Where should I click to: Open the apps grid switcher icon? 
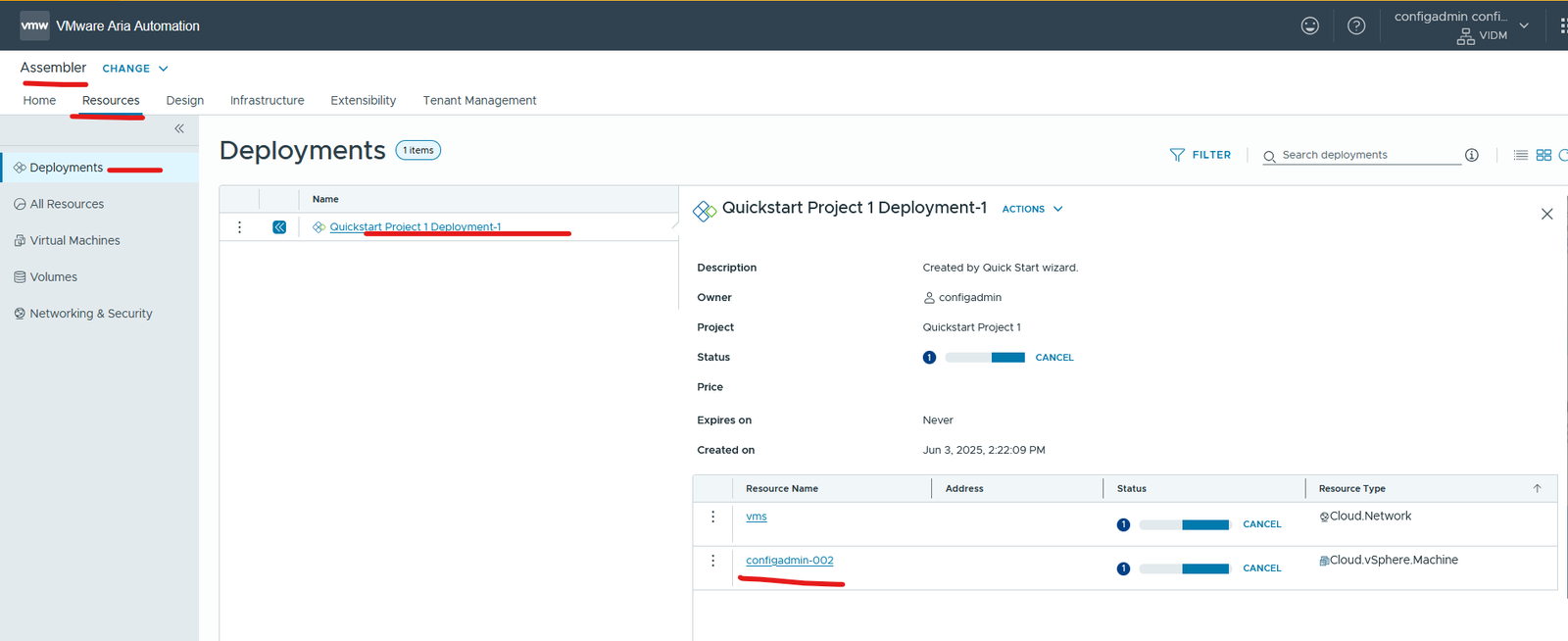click(1563, 25)
